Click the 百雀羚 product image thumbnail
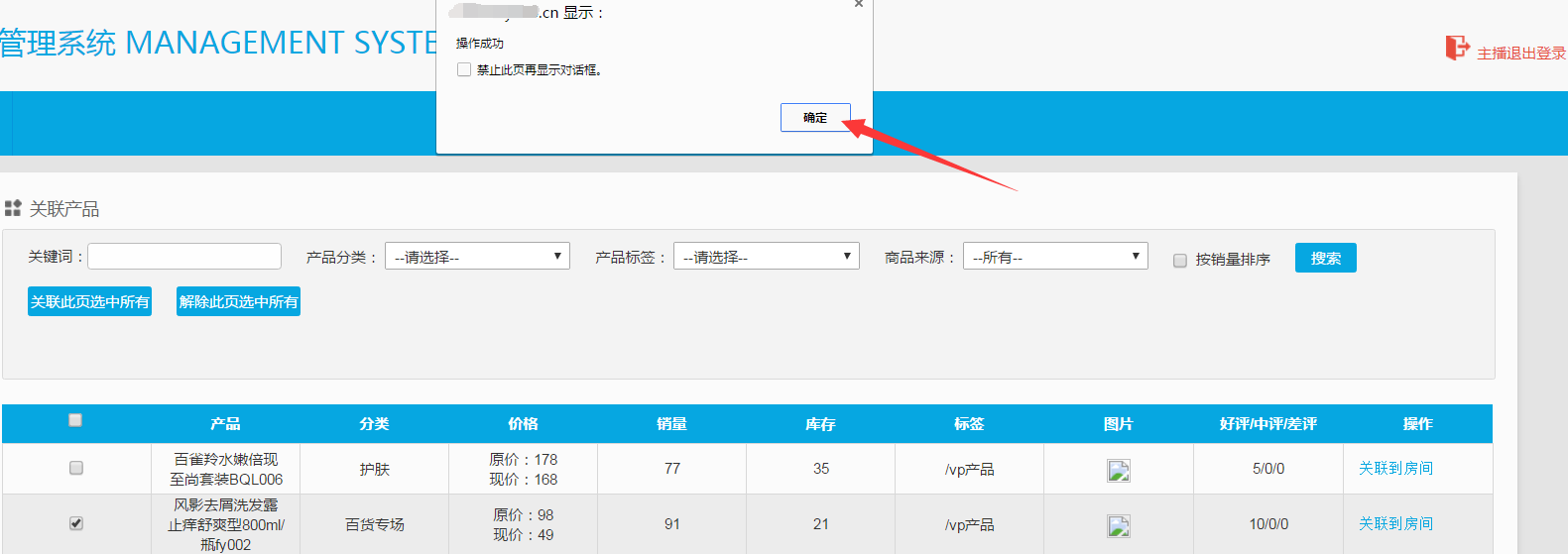The height and width of the screenshot is (554, 1568). pyautogui.click(x=1119, y=471)
